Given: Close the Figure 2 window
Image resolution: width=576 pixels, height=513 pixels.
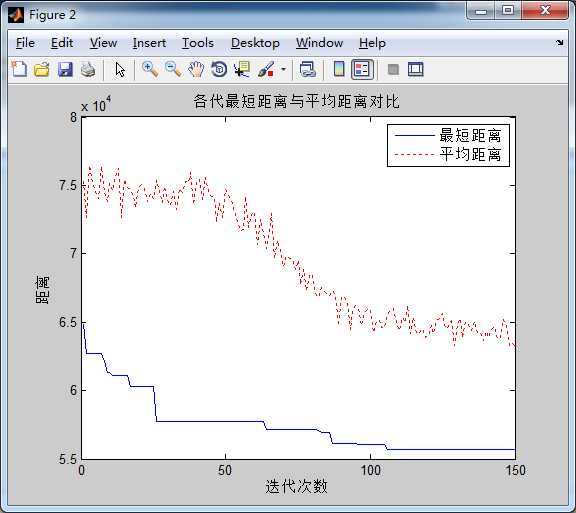Looking at the screenshot, I should pyautogui.click(x=545, y=11).
